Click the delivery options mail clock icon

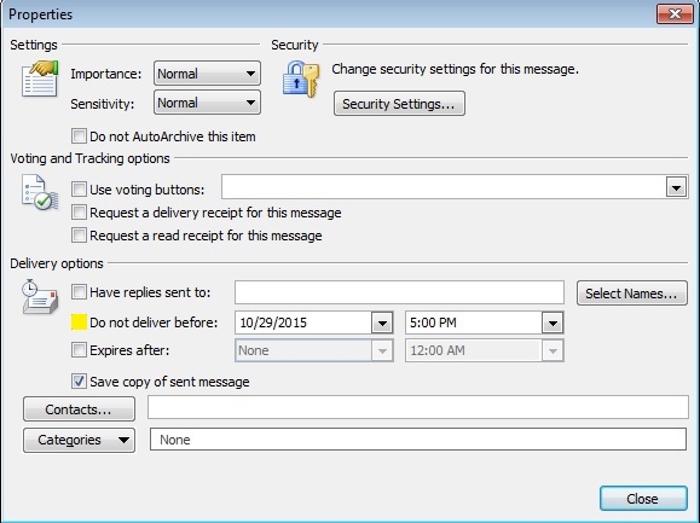pyautogui.click(x=40, y=297)
